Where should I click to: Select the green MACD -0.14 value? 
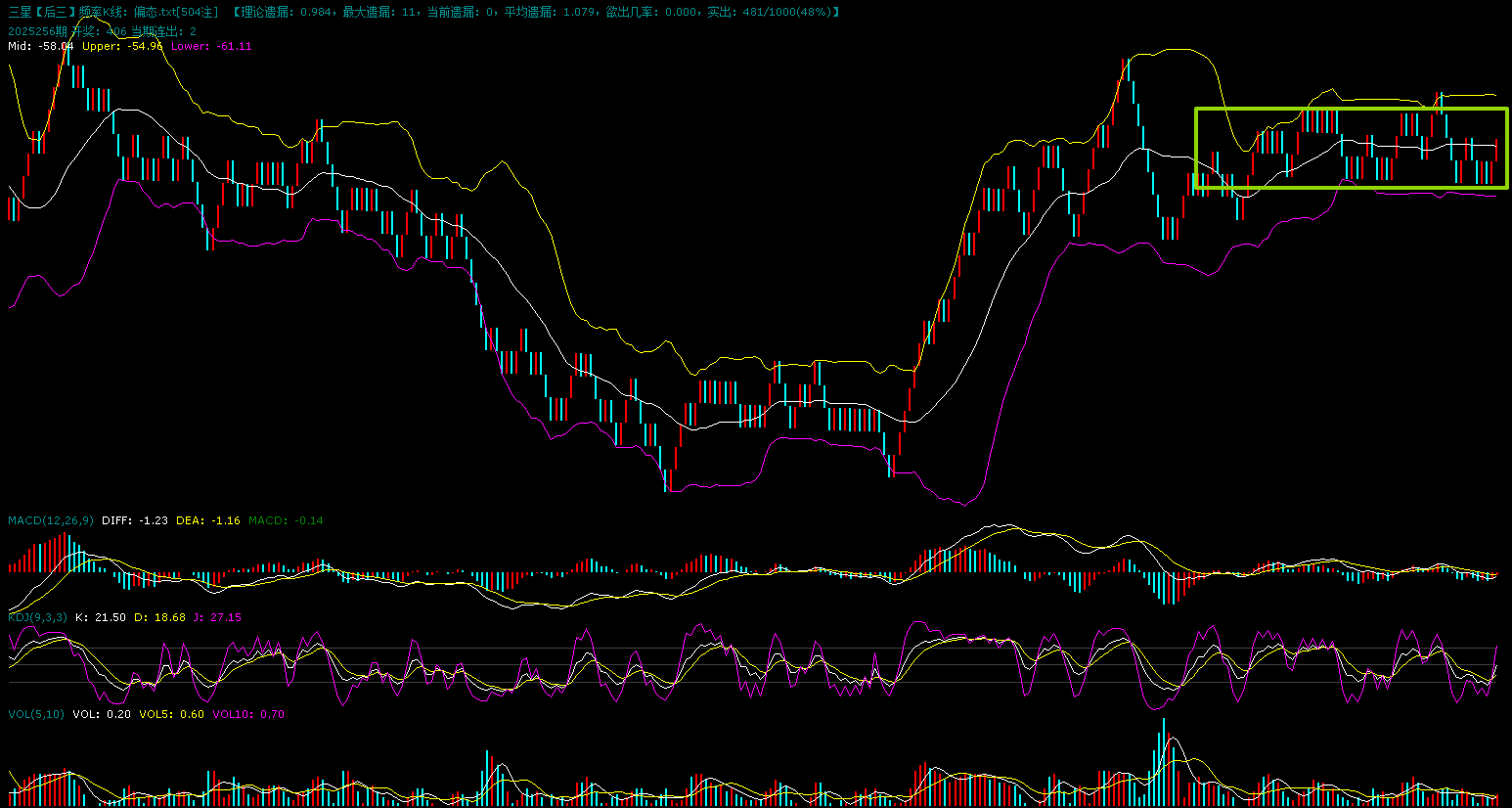pyautogui.click(x=286, y=520)
